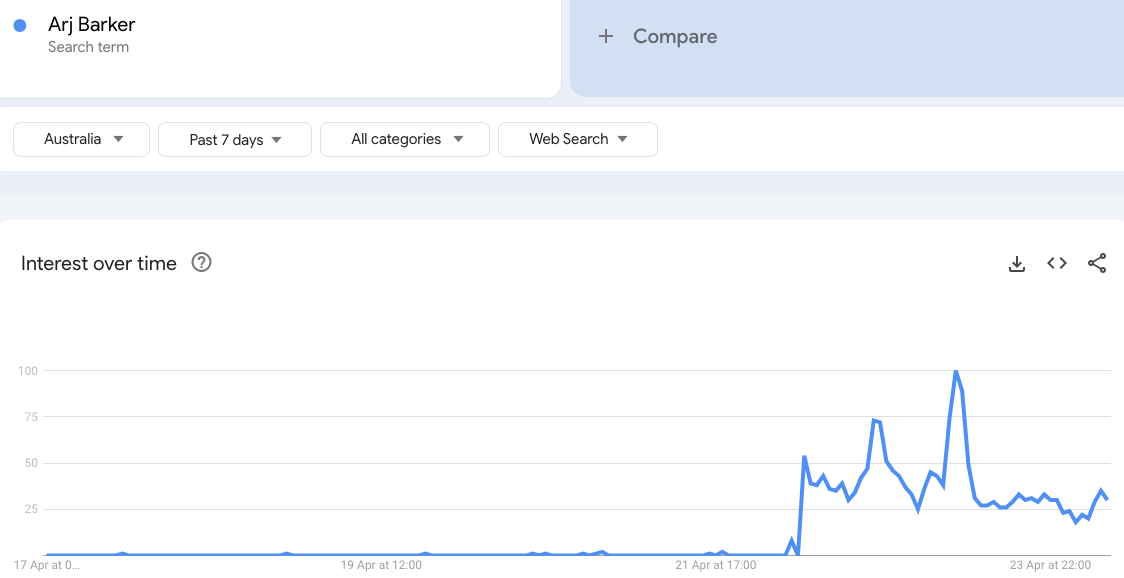Open the Web Search type dropdown
Screen dimensions: 1124x578
pyautogui.click(x=578, y=139)
